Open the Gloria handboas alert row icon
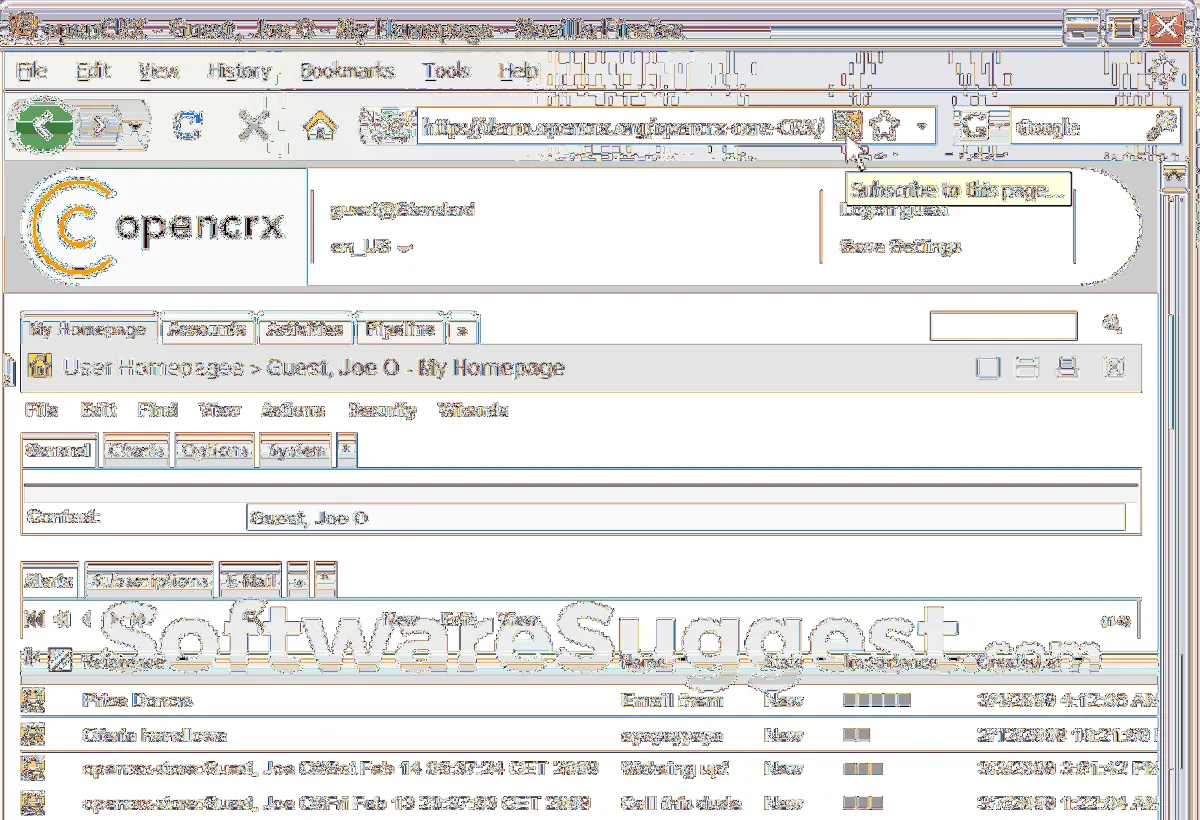The width and height of the screenshot is (1200, 820). coord(33,735)
